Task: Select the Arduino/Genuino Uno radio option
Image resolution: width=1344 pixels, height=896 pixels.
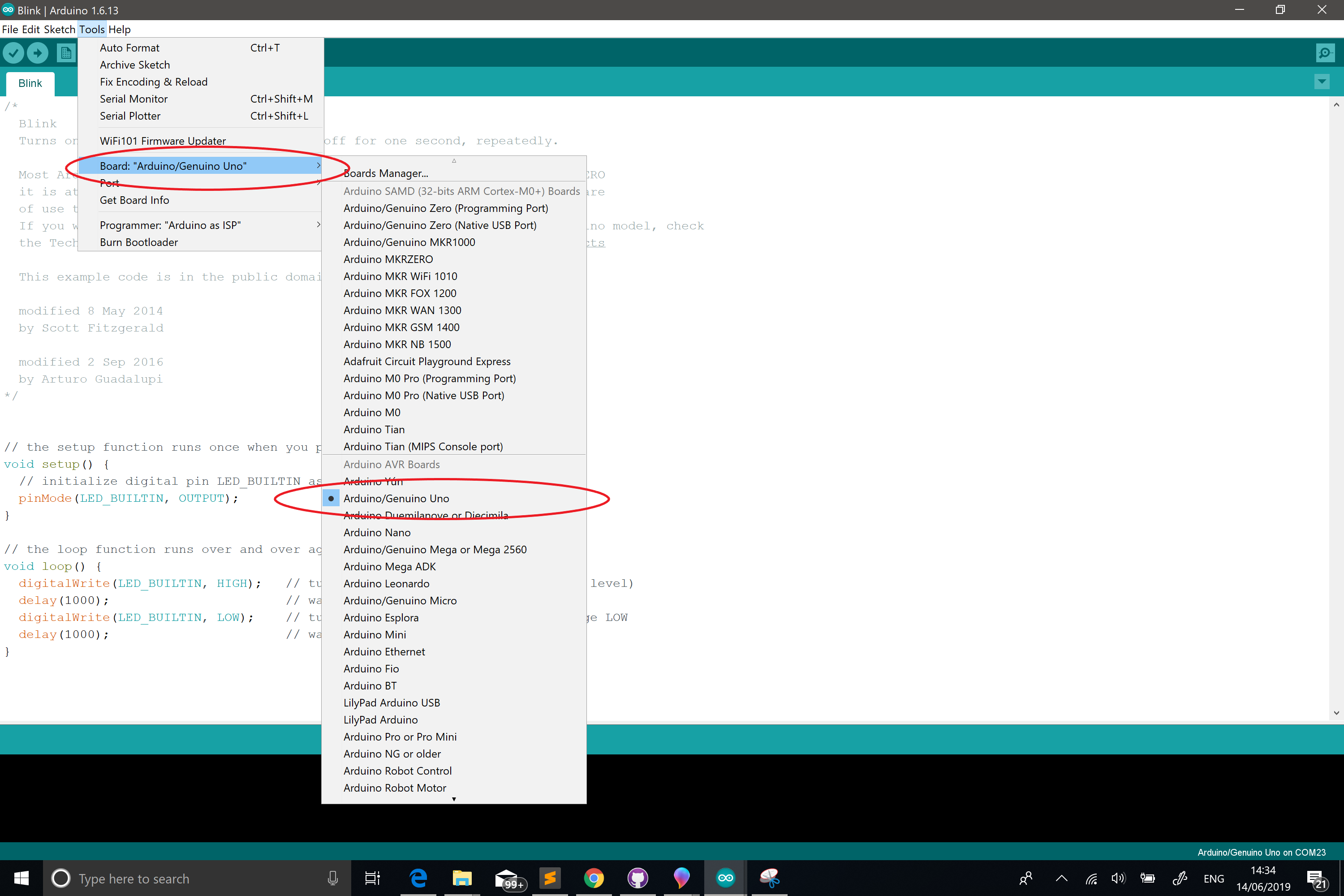Action: pos(396,498)
